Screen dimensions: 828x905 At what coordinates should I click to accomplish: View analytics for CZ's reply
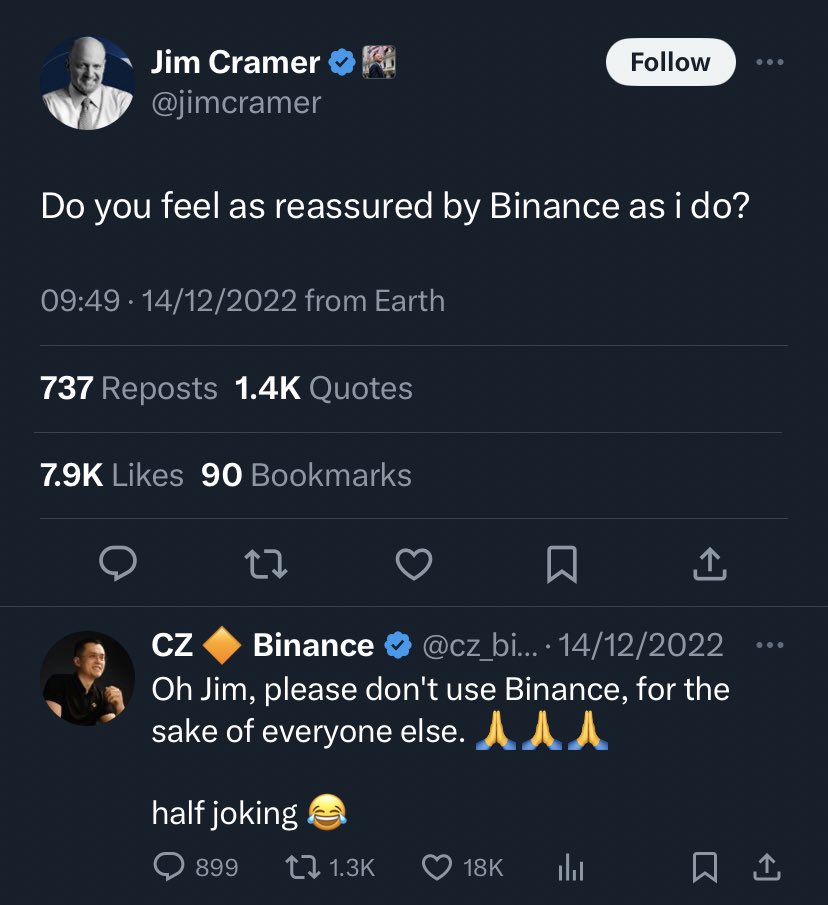[571, 867]
